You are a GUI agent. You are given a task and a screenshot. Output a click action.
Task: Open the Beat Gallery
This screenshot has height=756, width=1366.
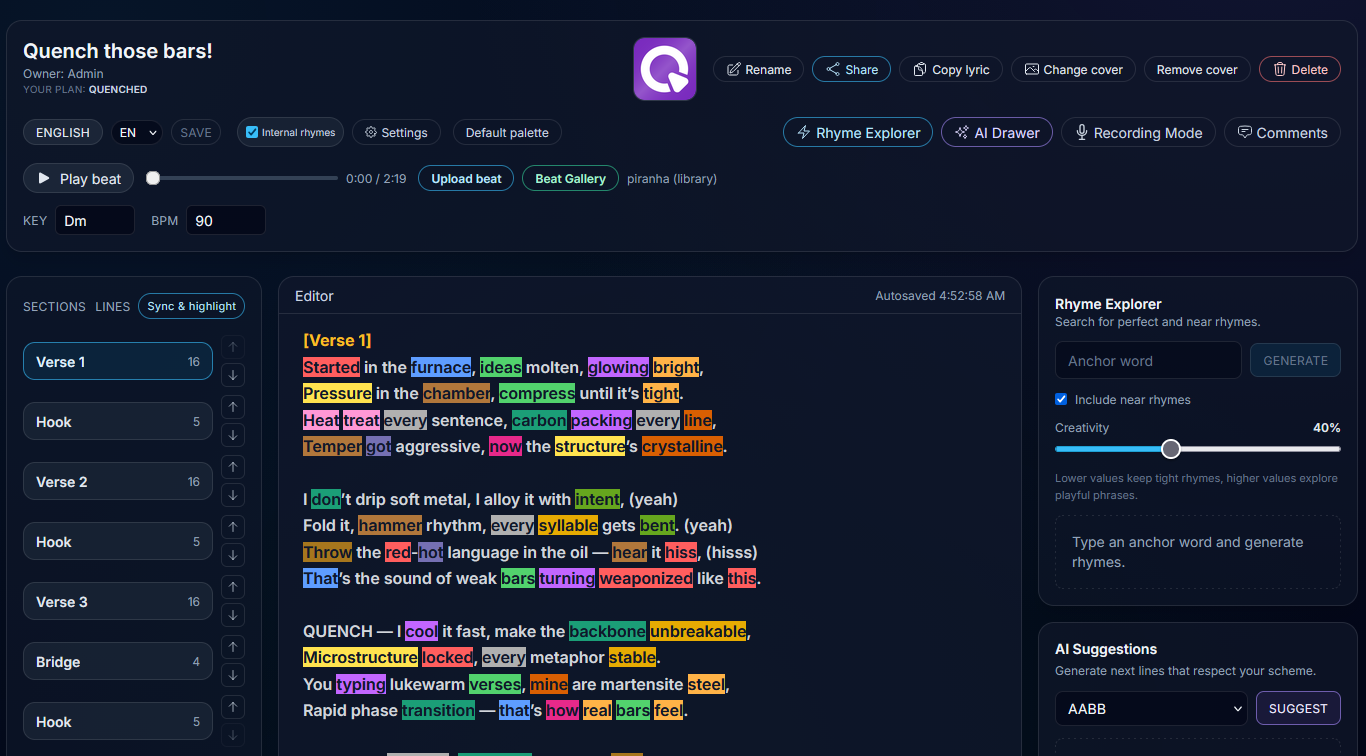point(570,178)
